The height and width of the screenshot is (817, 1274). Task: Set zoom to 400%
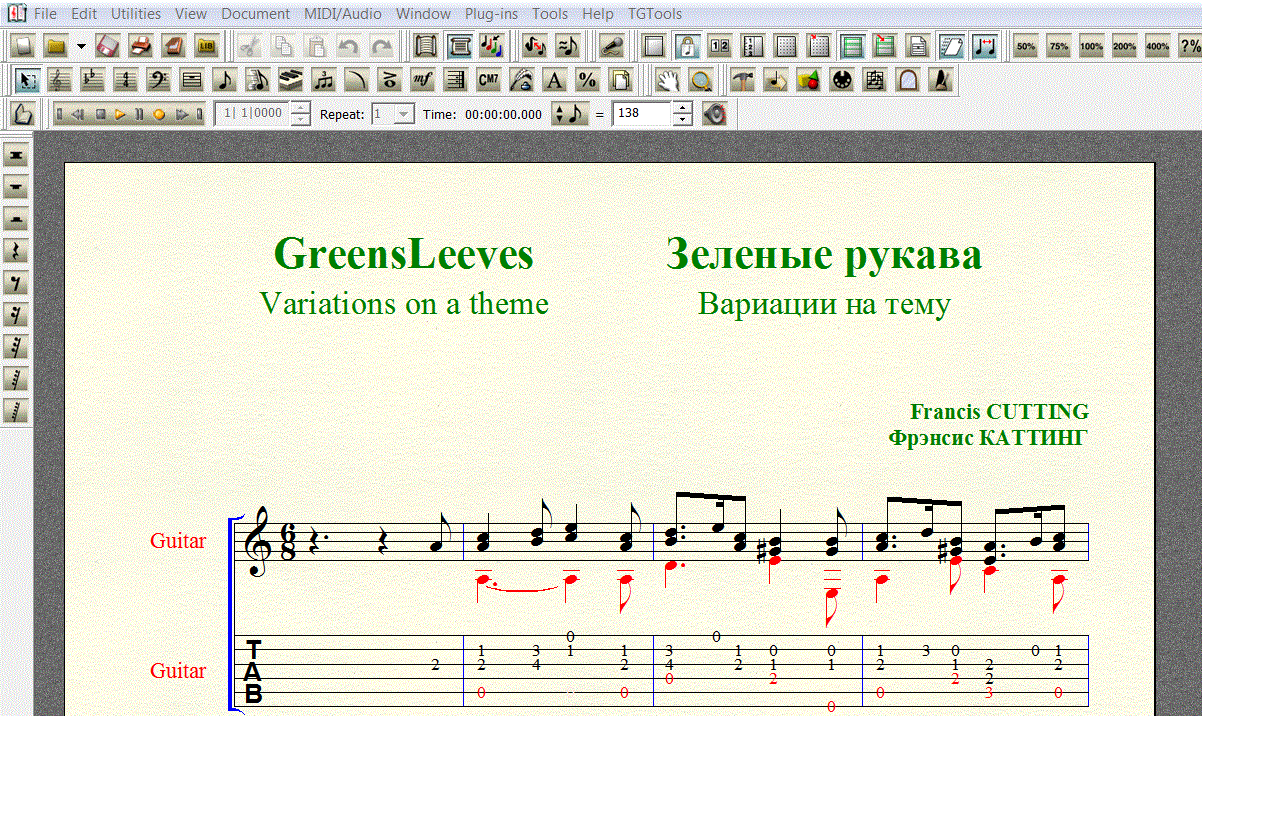coord(1158,46)
